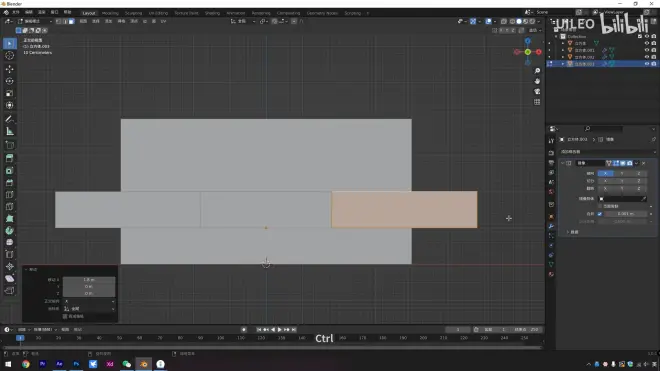Open the modifier wrench properties tab
The image size is (660, 371).
551,226
